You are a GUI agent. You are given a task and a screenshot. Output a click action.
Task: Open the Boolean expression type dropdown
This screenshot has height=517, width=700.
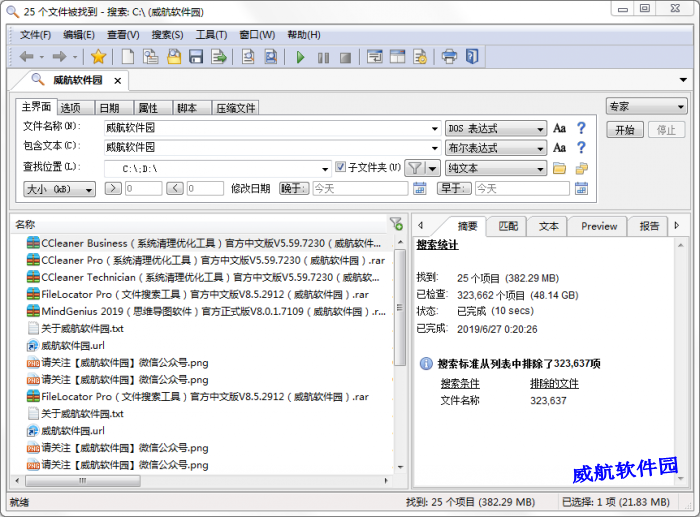click(x=496, y=148)
